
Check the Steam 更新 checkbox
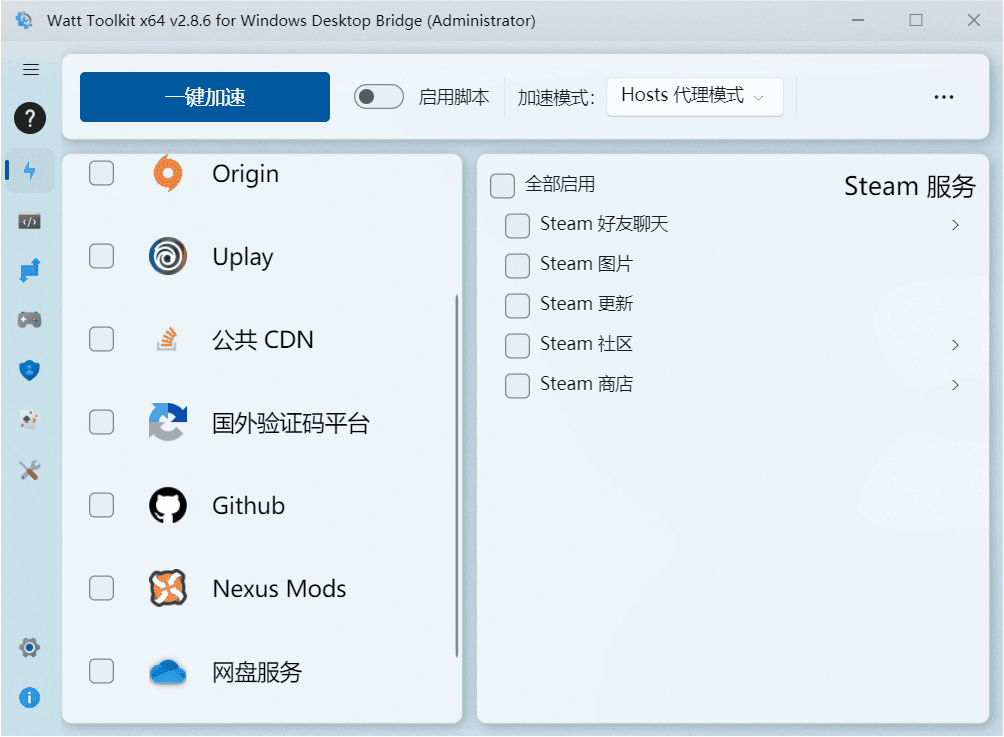pos(517,305)
